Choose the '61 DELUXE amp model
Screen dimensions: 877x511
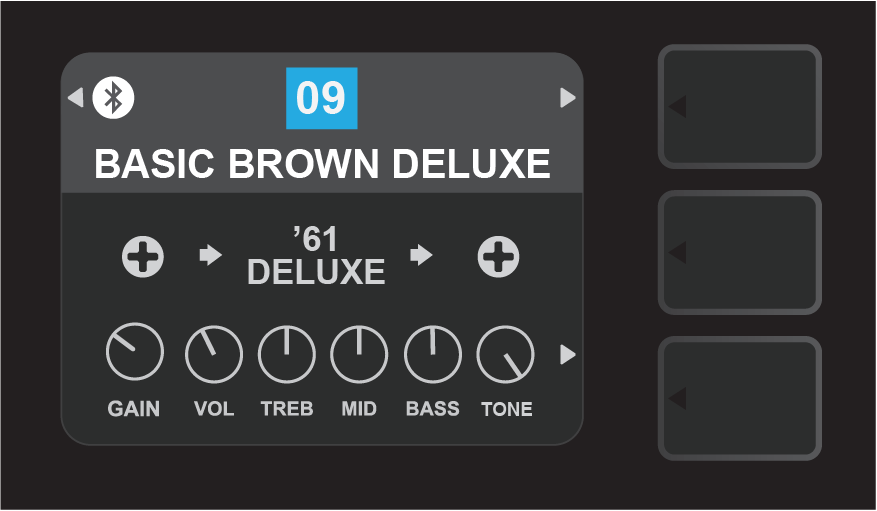pyautogui.click(x=316, y=256)
